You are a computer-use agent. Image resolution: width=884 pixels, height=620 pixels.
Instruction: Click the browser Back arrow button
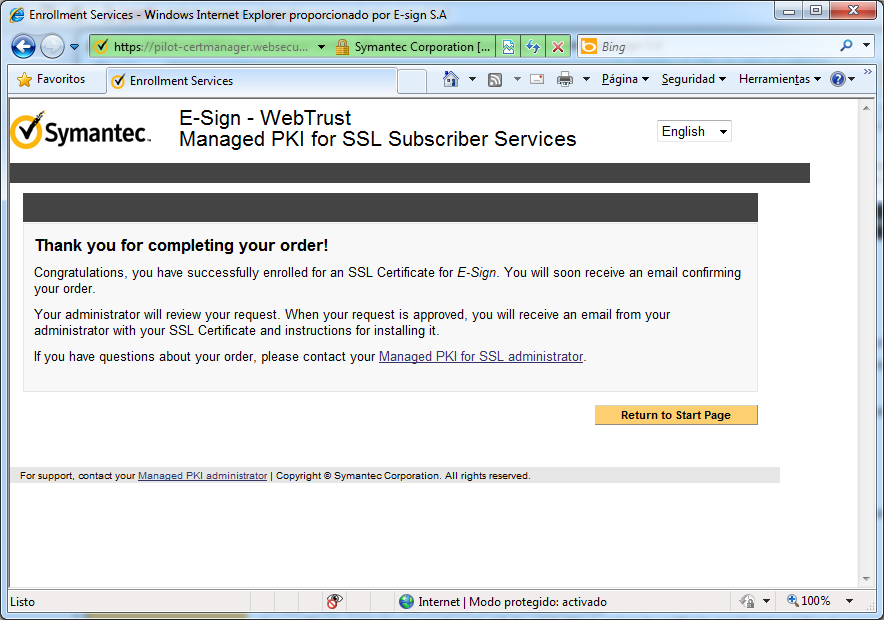coord(24,46)
